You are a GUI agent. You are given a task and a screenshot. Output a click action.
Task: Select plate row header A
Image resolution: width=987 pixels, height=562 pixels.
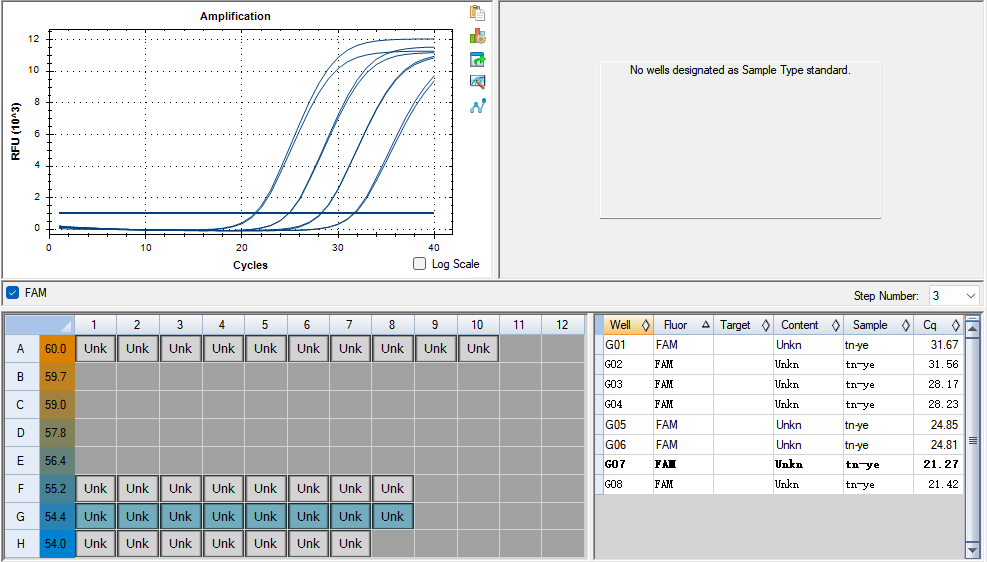point(21,349)
